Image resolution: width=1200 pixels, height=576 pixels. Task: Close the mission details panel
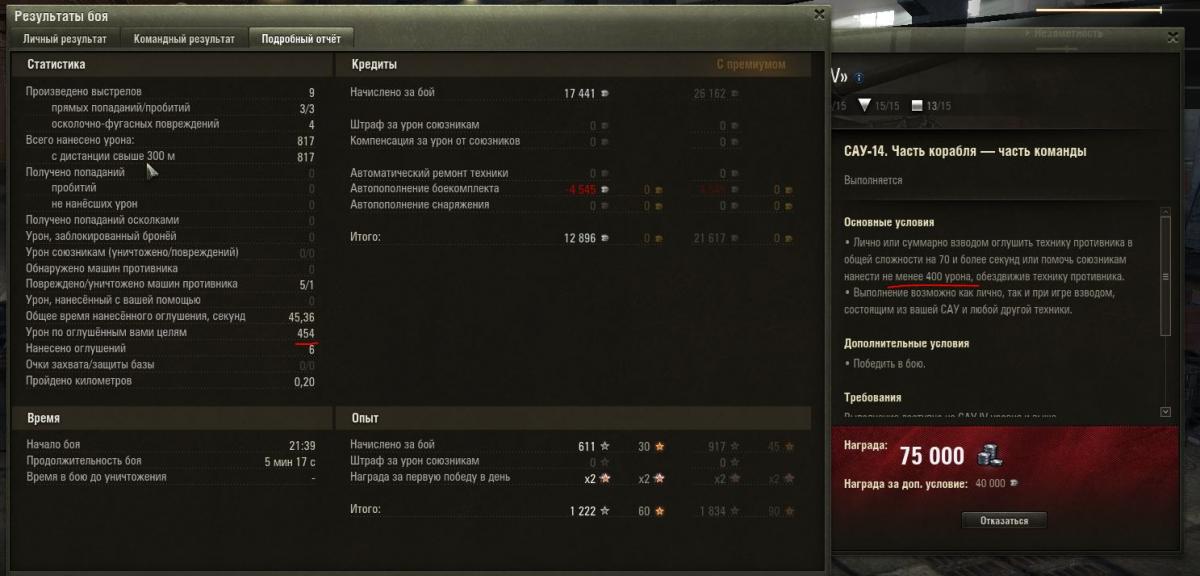(1174, 37)
